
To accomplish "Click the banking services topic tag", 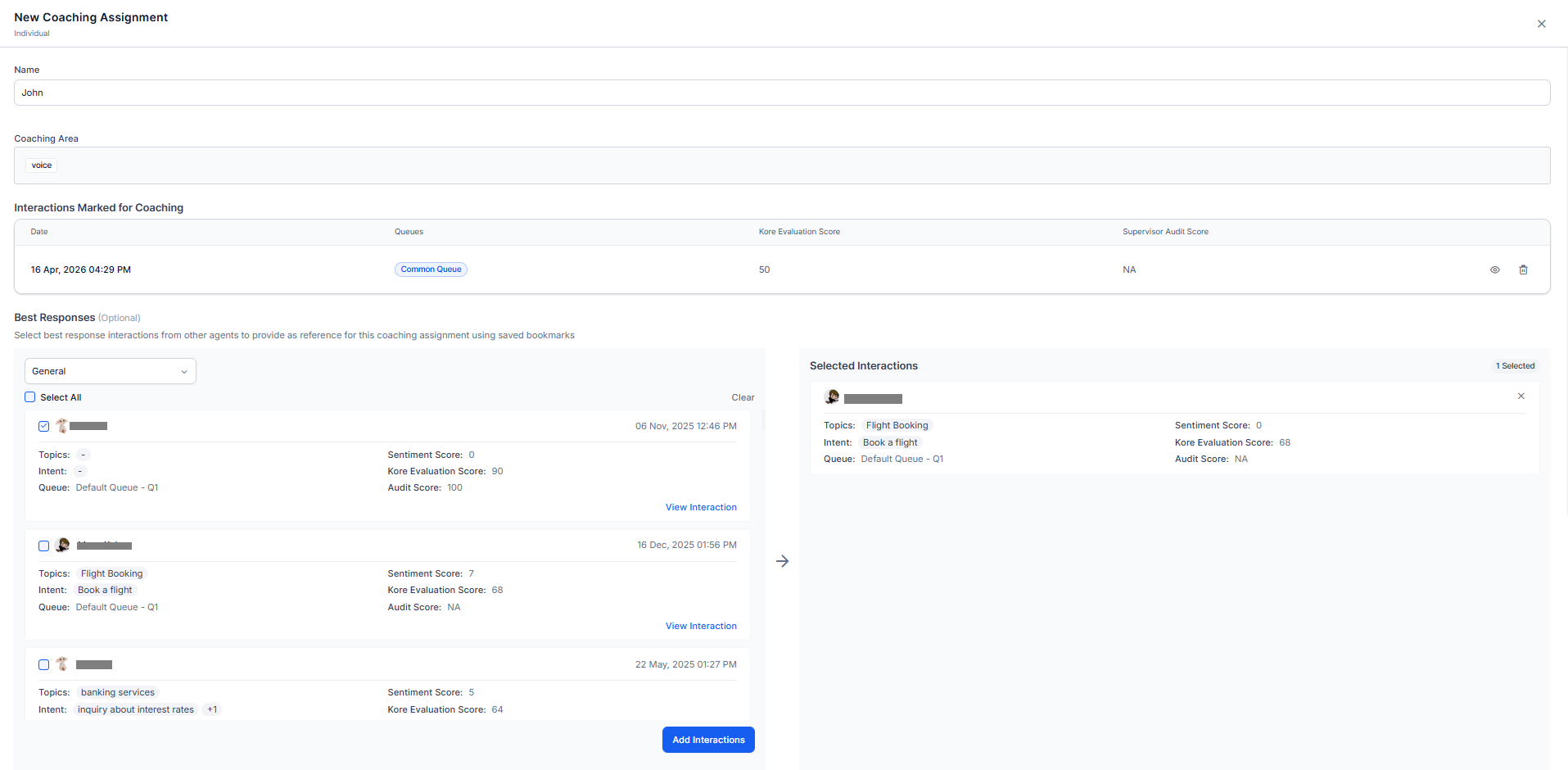I will (117, 692).
